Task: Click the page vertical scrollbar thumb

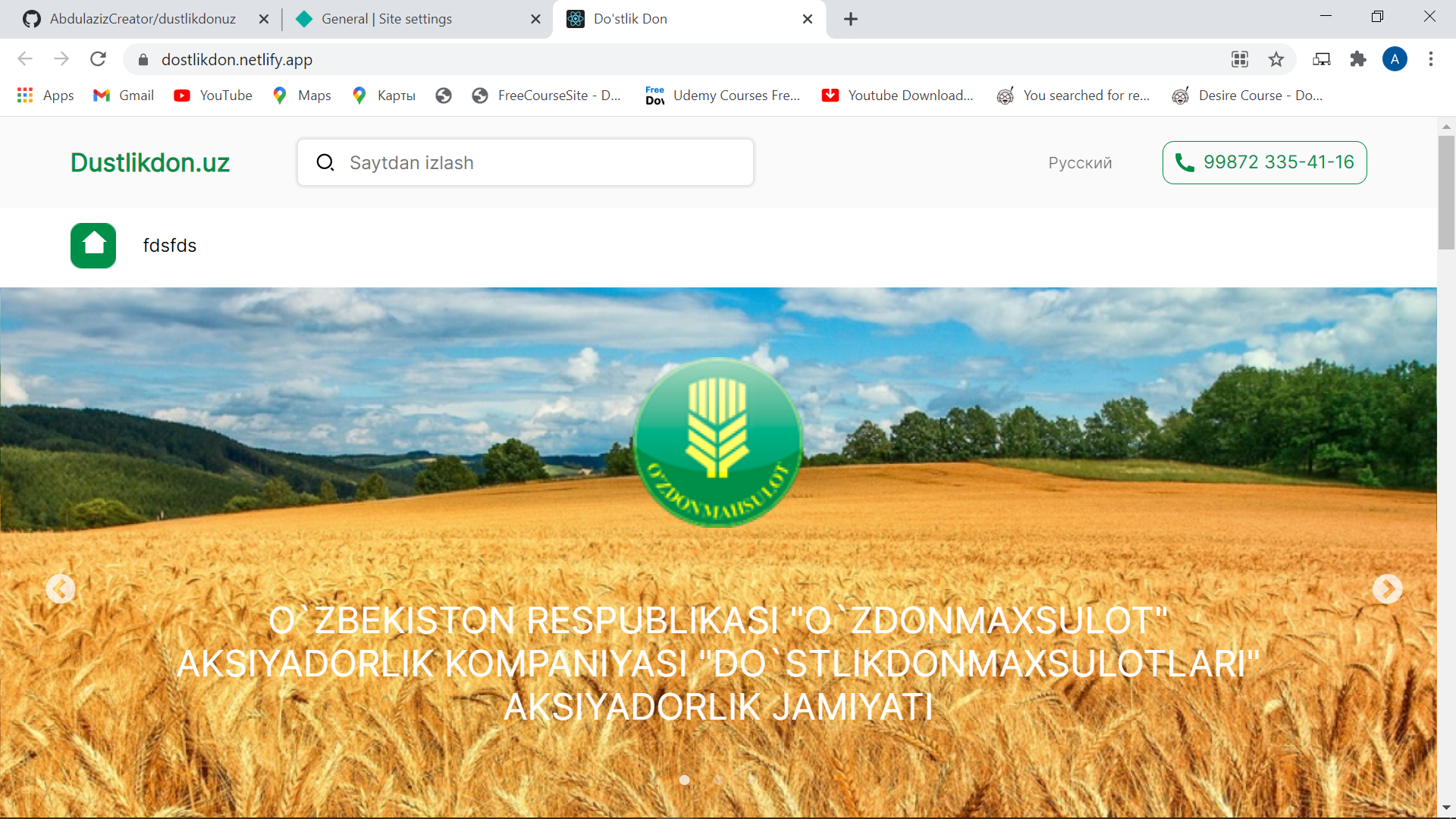Action: click(1446, 193)
